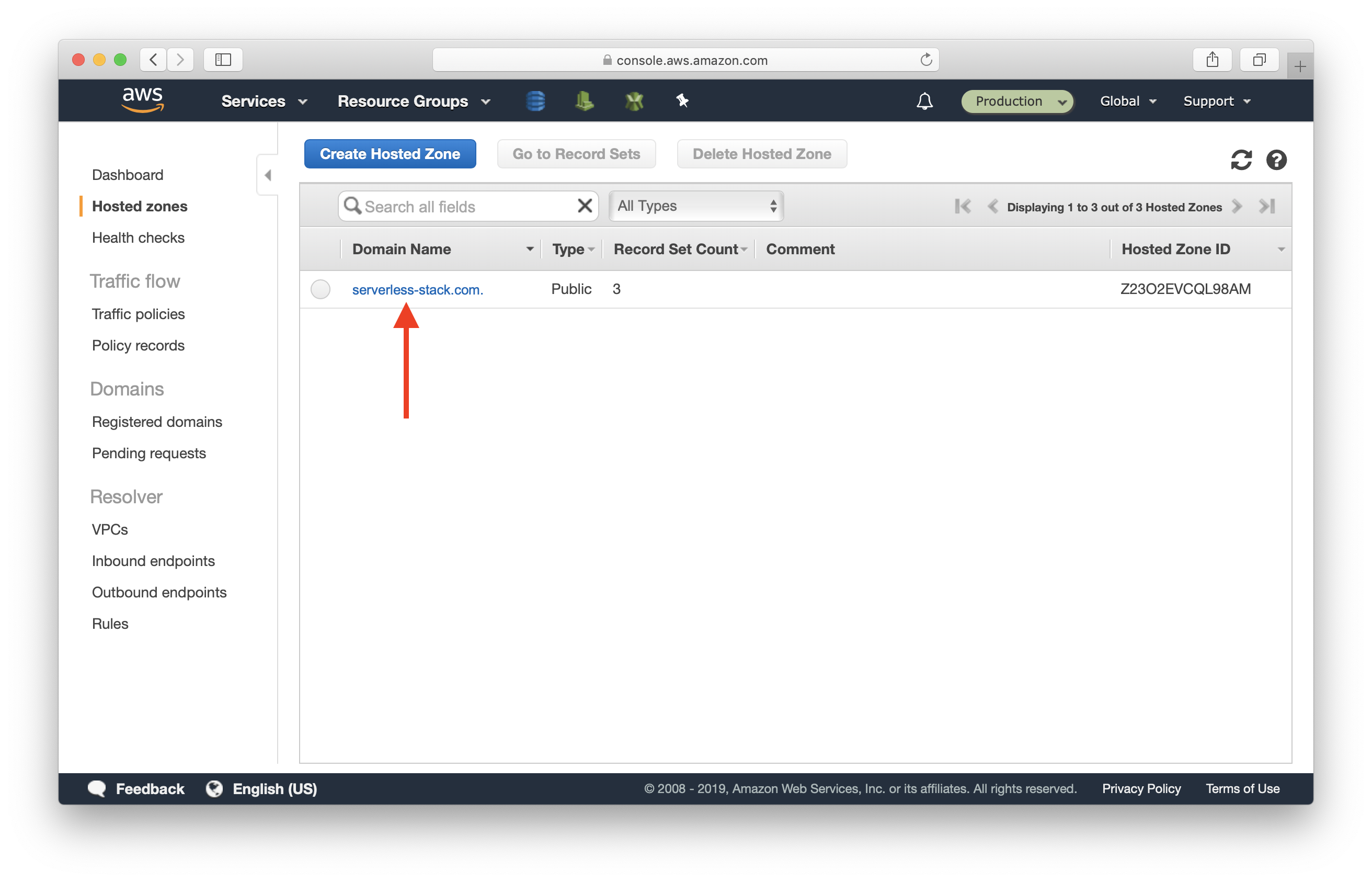The width and height of the screenshot is (1372, 882).
Task: Select the serverless-stack.com hosted zone
Action: pyautogui.click(x=416, y=288)
